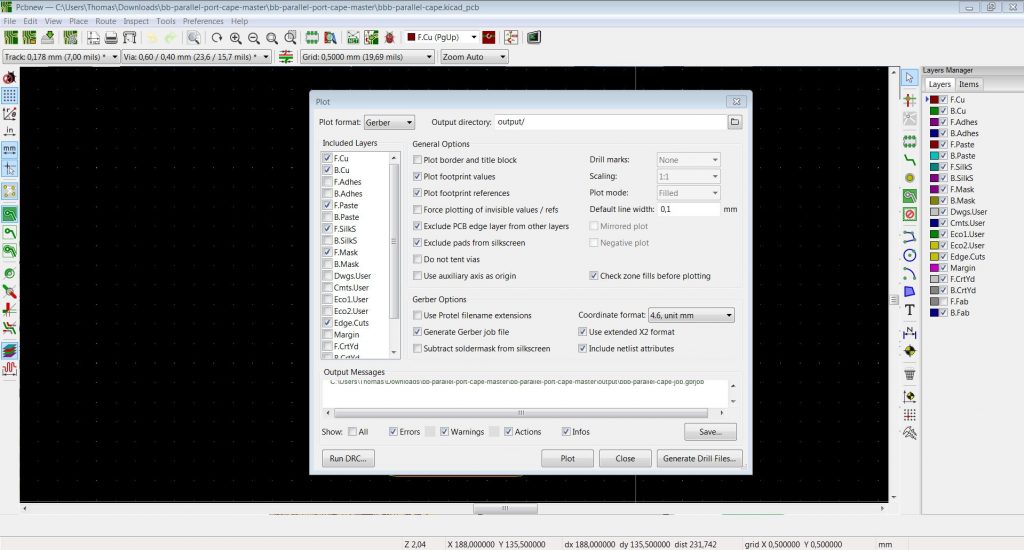
Task: Browse for output directory folder icon
Action: click(x=734, y=122)
